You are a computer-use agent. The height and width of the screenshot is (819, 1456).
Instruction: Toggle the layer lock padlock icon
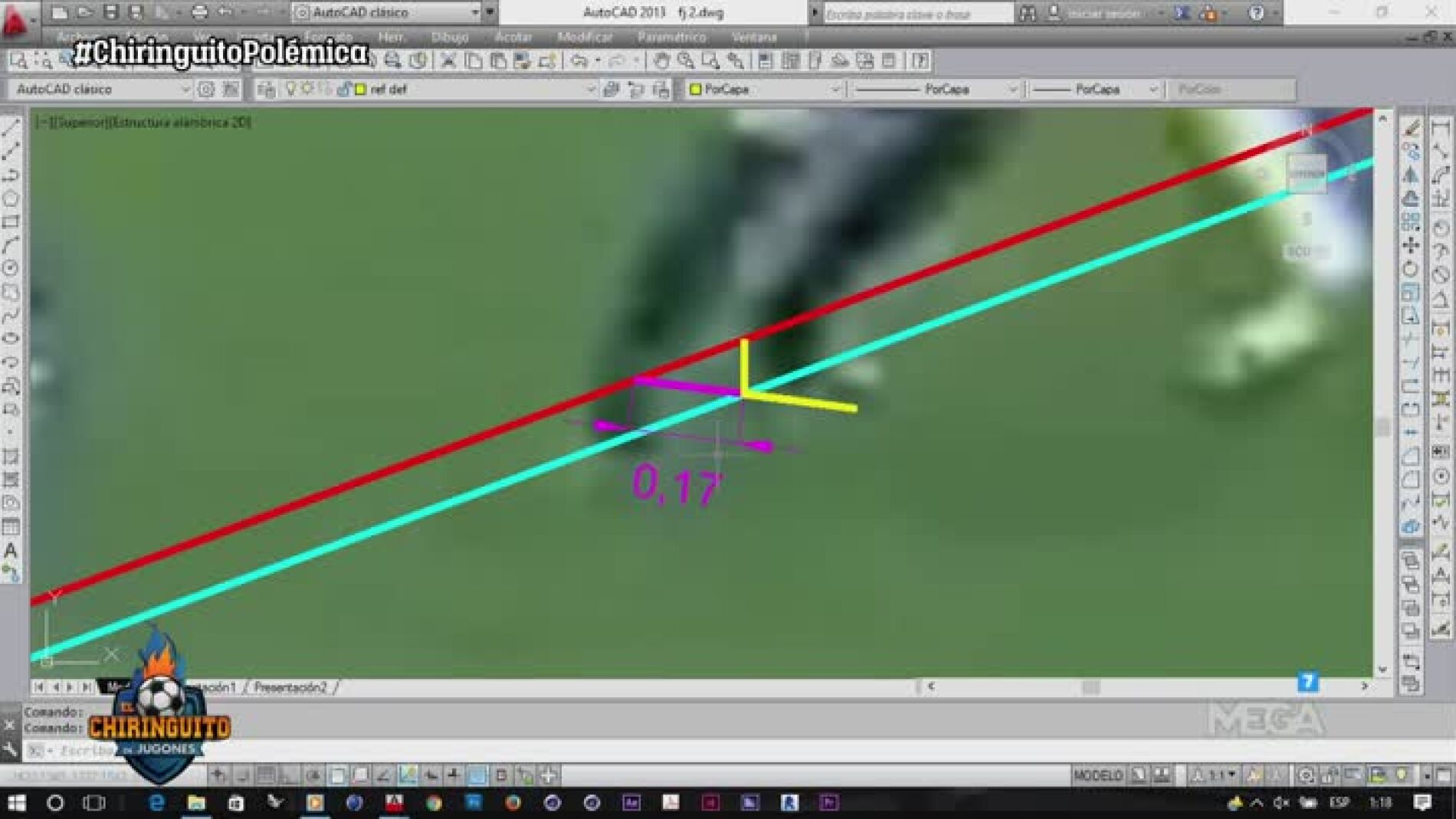click(x=345, y=90)
